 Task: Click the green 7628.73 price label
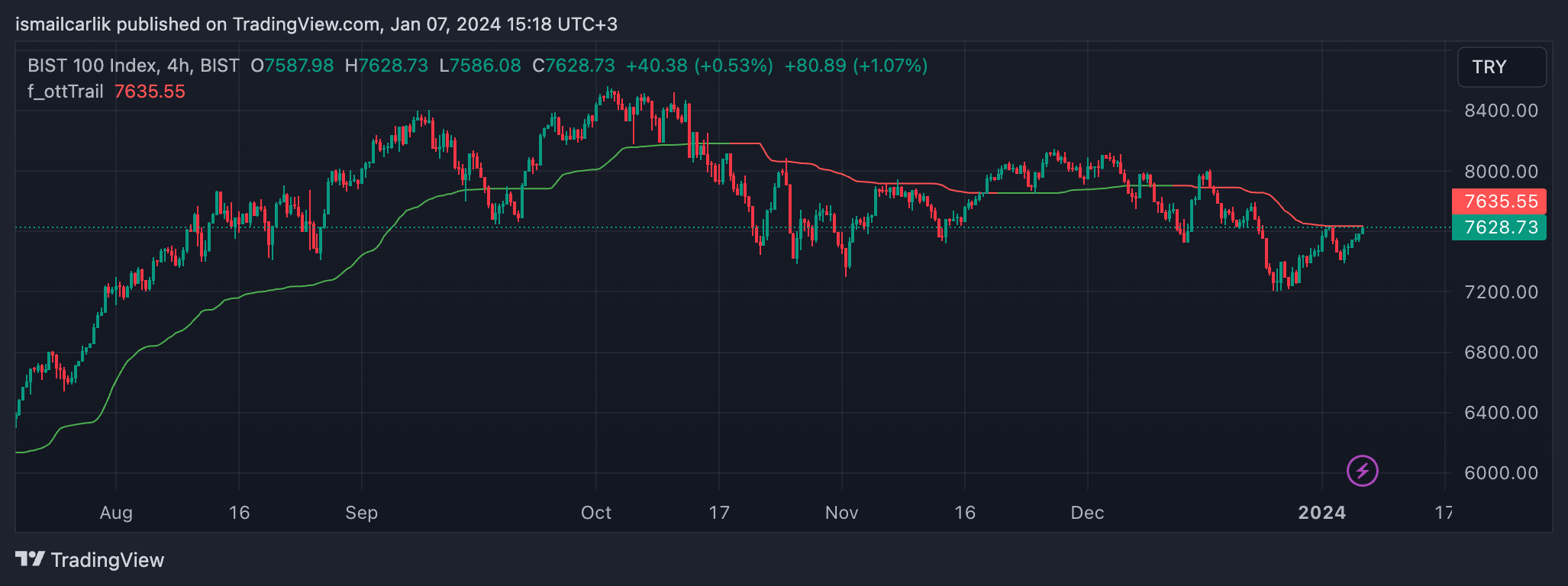click(x=1499, y=227)
